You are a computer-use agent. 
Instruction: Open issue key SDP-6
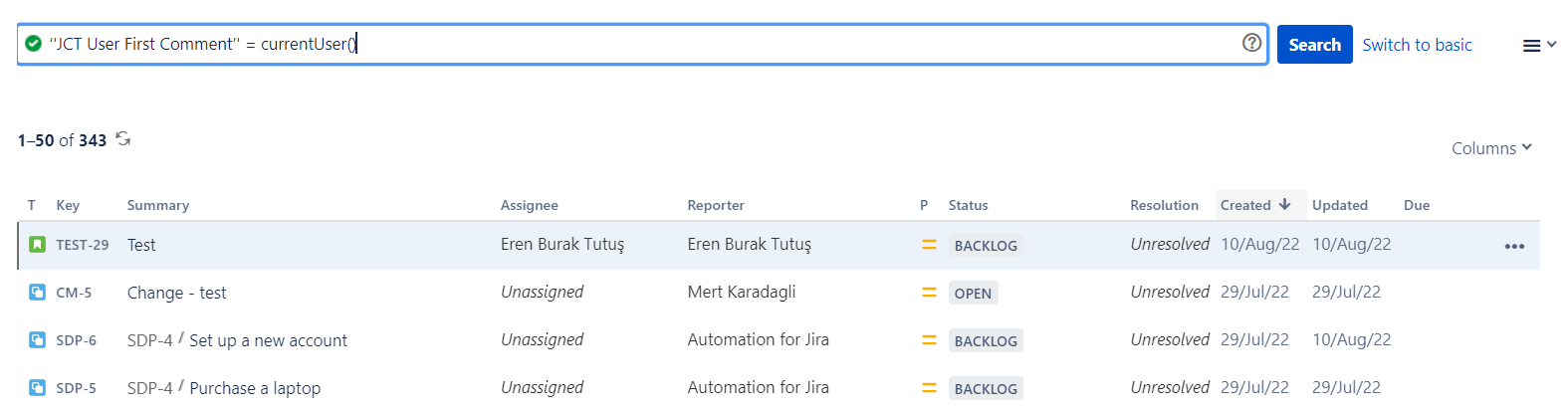click(x=76, y=340)
